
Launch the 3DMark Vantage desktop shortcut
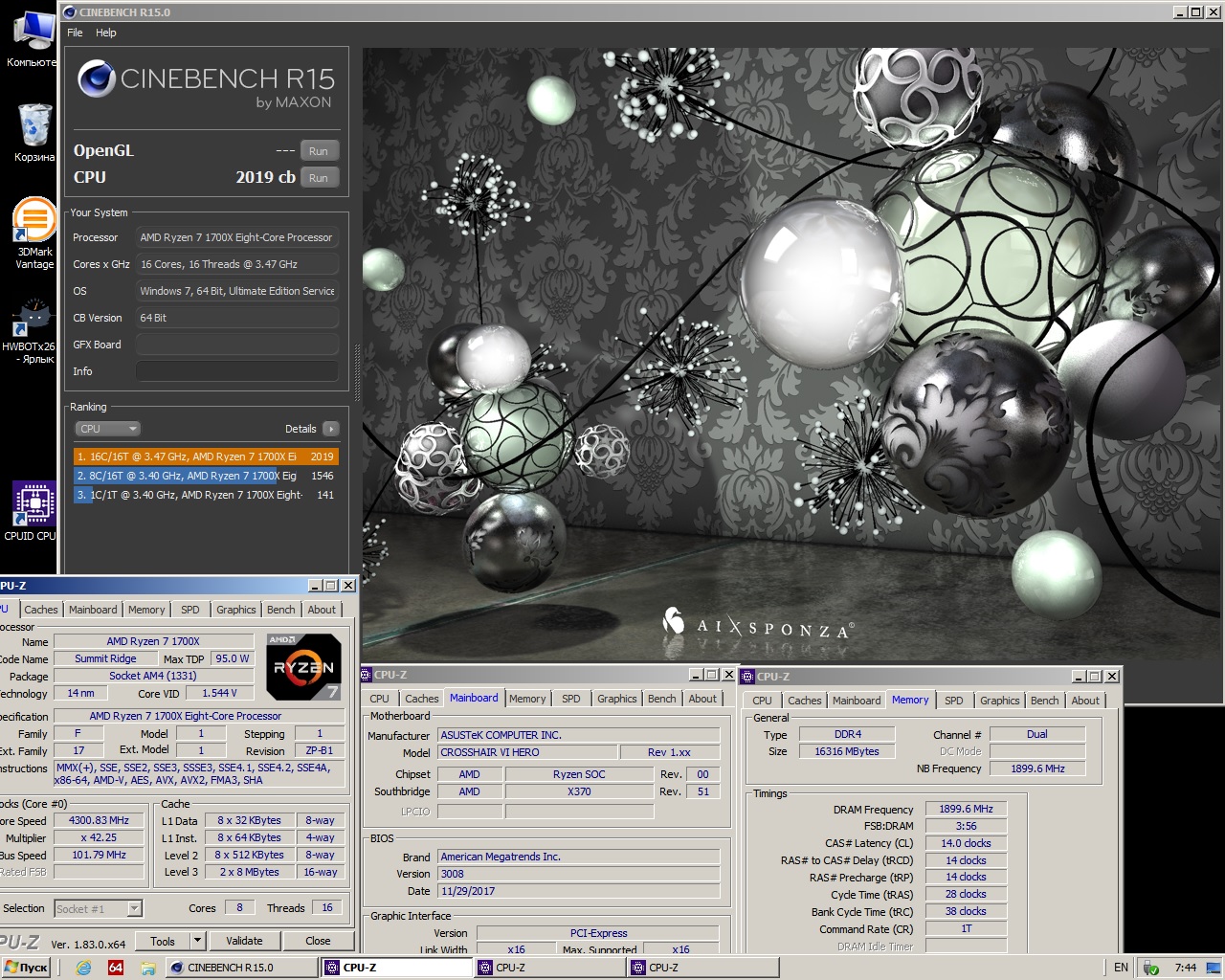(x=34, y=233)
